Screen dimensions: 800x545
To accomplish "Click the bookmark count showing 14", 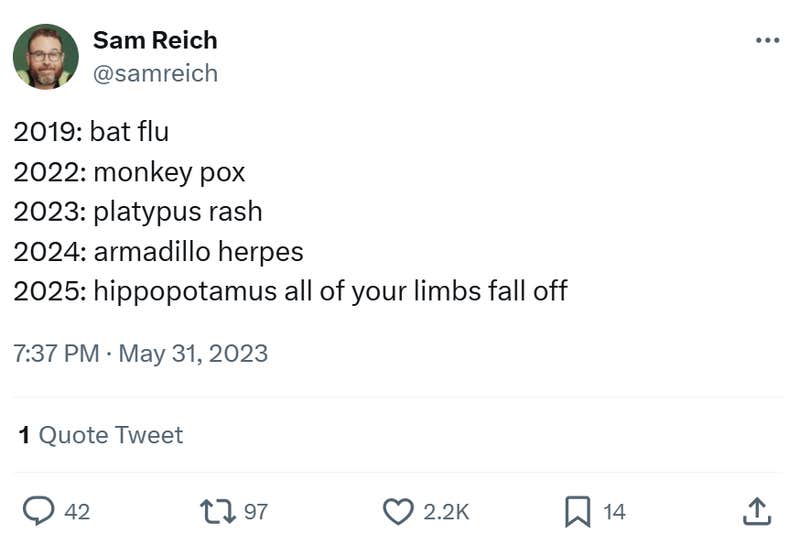I will click(x=615, y=512).
